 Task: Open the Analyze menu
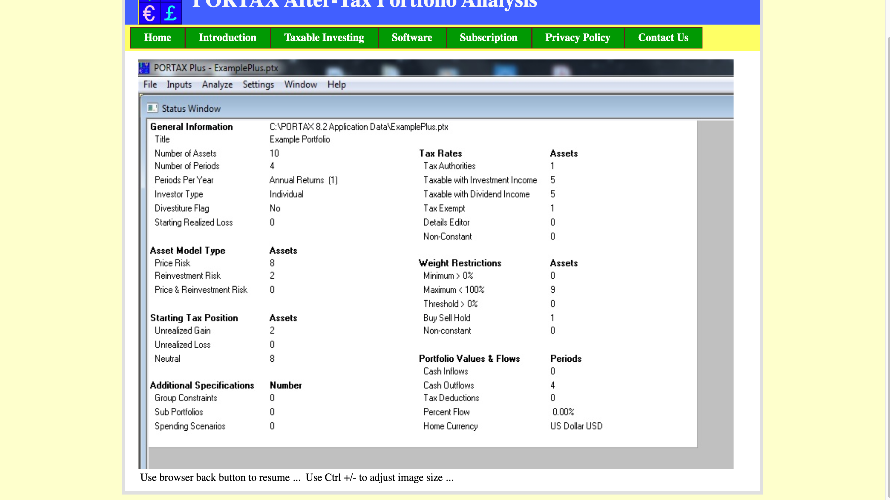(217, 85)
